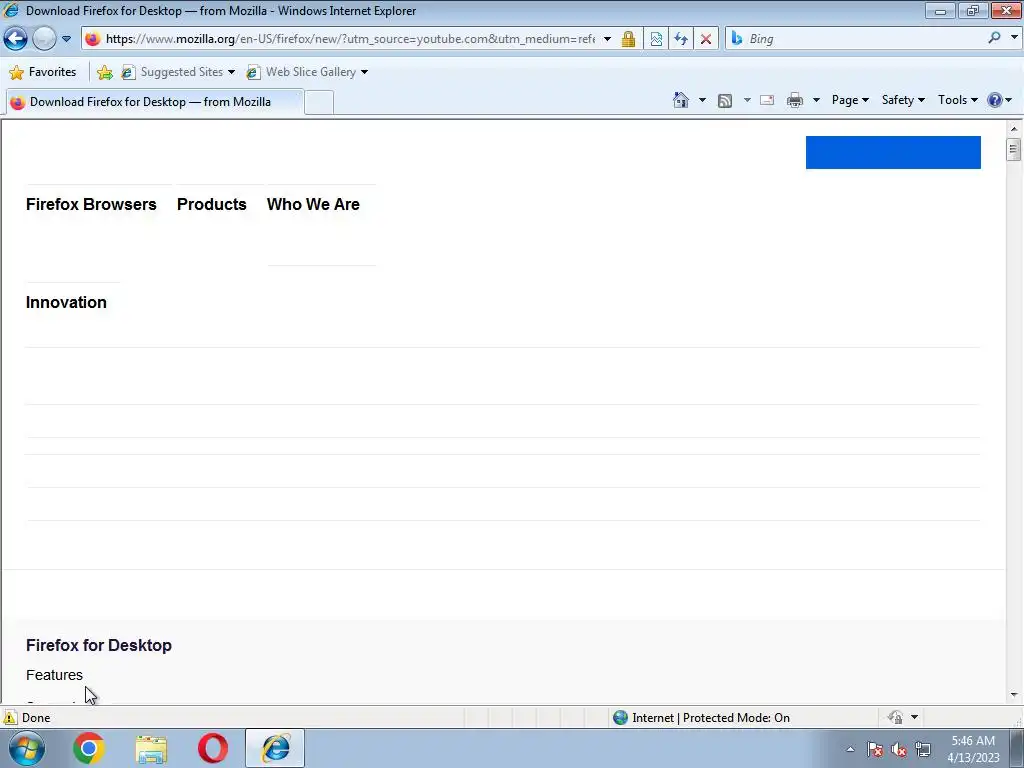Click the Firefox for Desktop heading
The width and height of the screenshot is (1024, 768).
click(99, 645)
